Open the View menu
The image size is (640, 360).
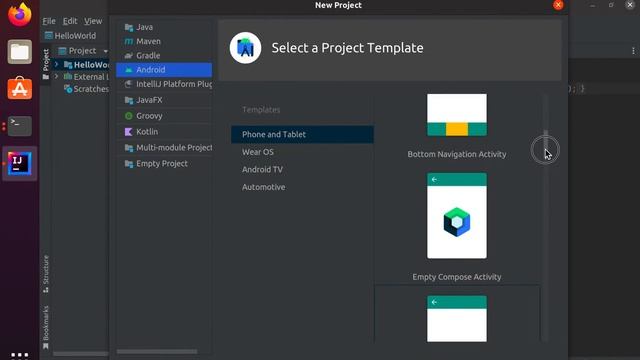tap(93, 21)
